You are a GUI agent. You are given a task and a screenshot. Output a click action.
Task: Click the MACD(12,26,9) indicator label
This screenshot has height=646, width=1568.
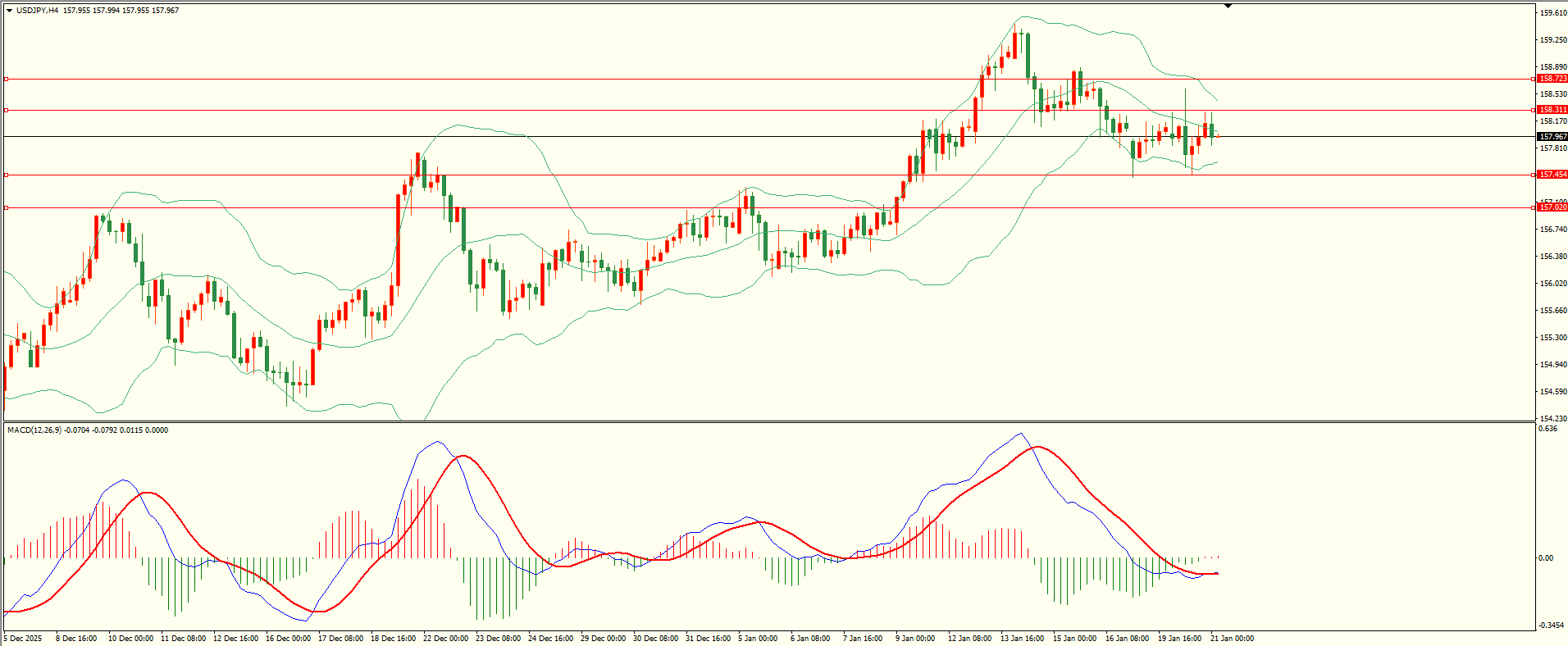pyautogui.click(x=31, y=430)
